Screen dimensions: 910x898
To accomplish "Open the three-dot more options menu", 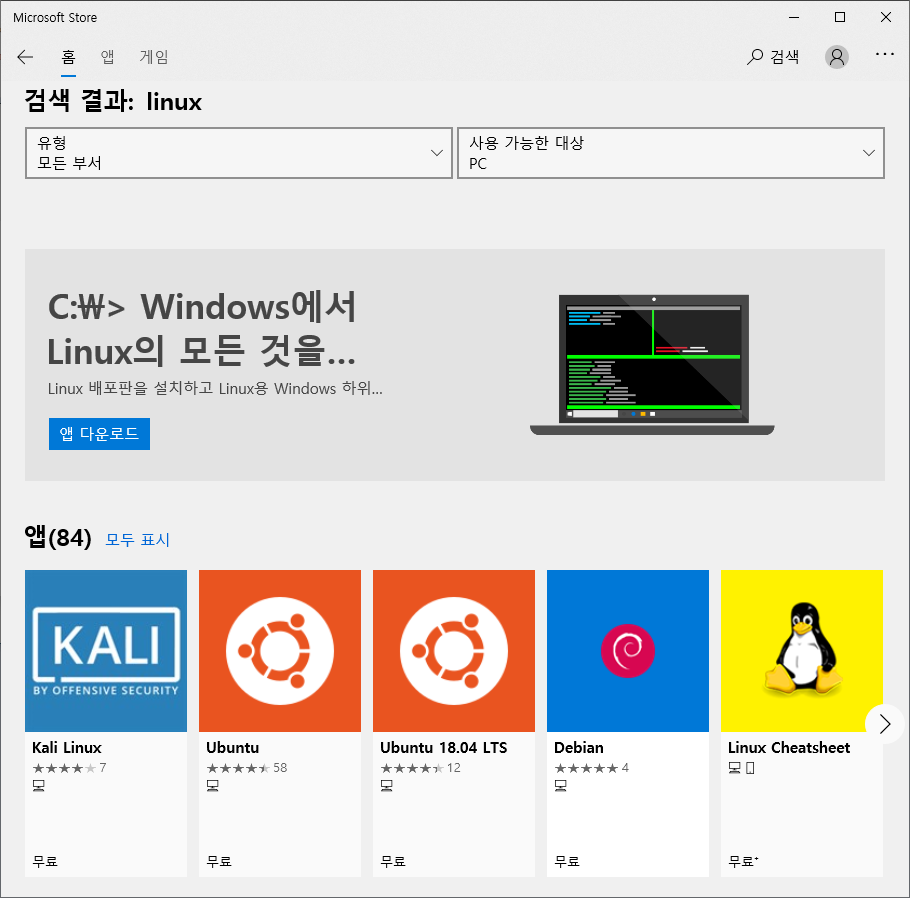I will coord(884,54).
